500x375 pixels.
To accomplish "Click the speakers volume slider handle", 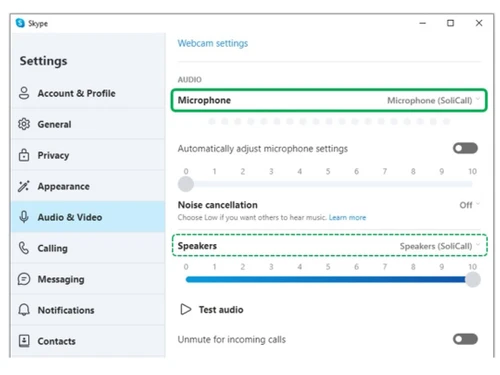I will [473, 279].
